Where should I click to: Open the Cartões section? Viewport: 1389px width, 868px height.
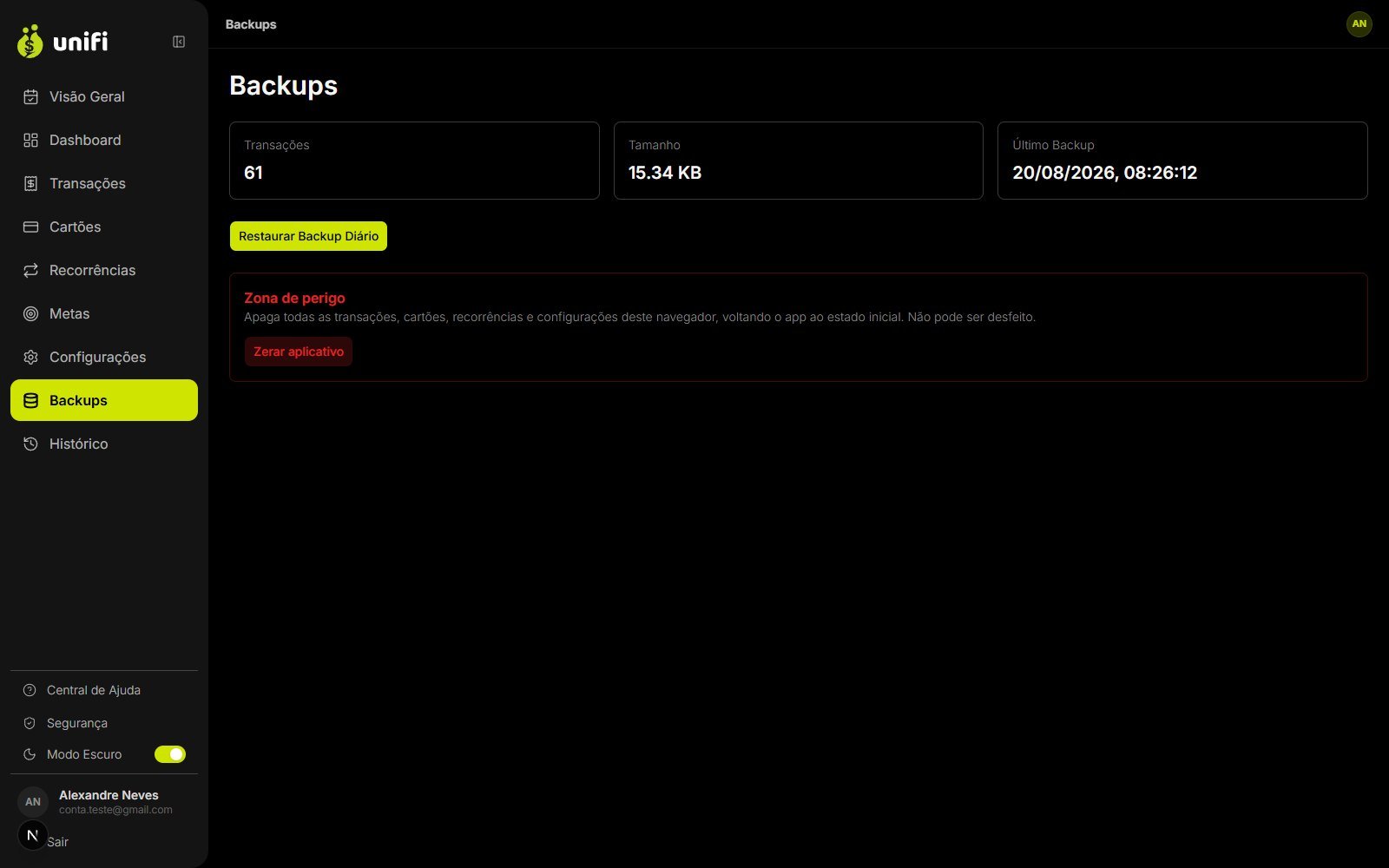pos(104,227)
